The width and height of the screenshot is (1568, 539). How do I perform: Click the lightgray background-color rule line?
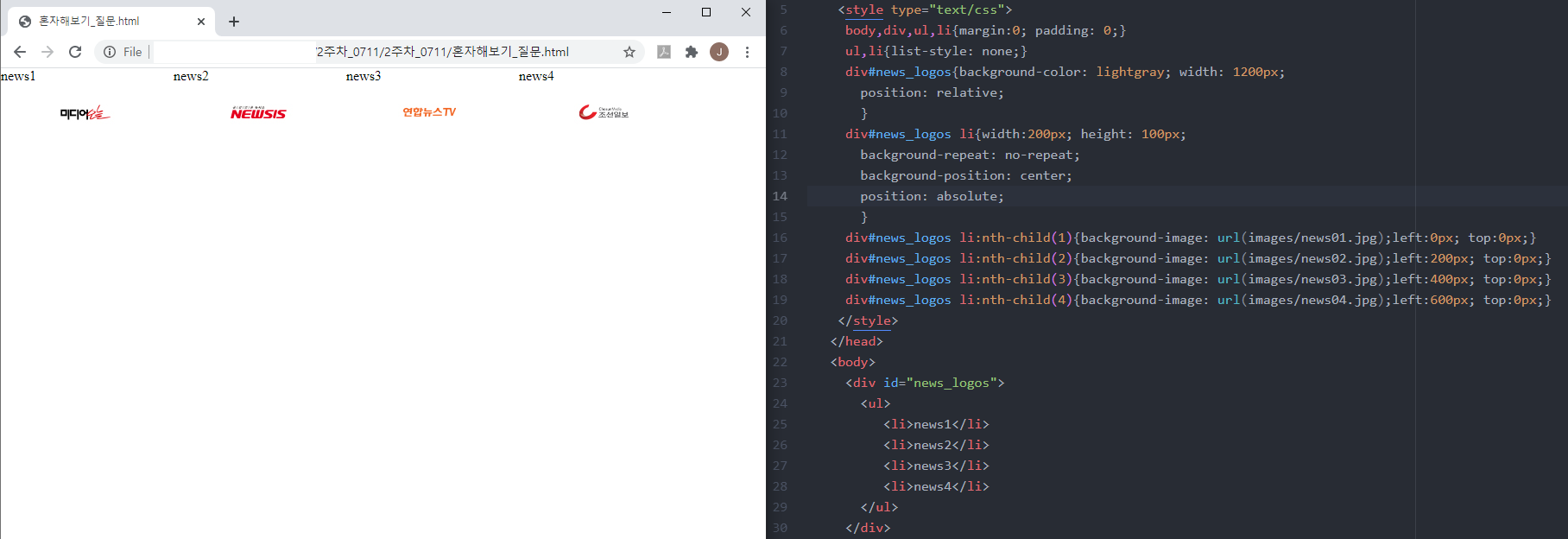[1065, 72]
